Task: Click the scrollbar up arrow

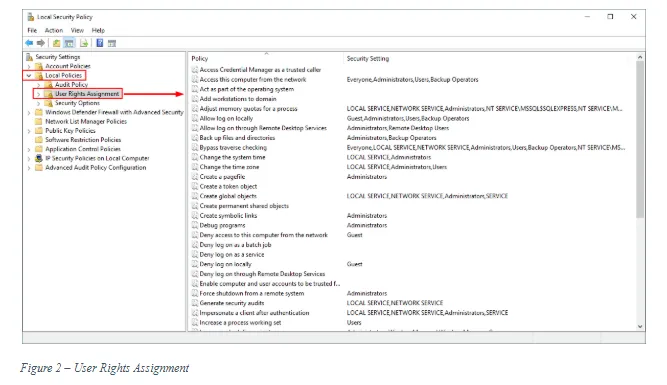Action: point(640,57)
